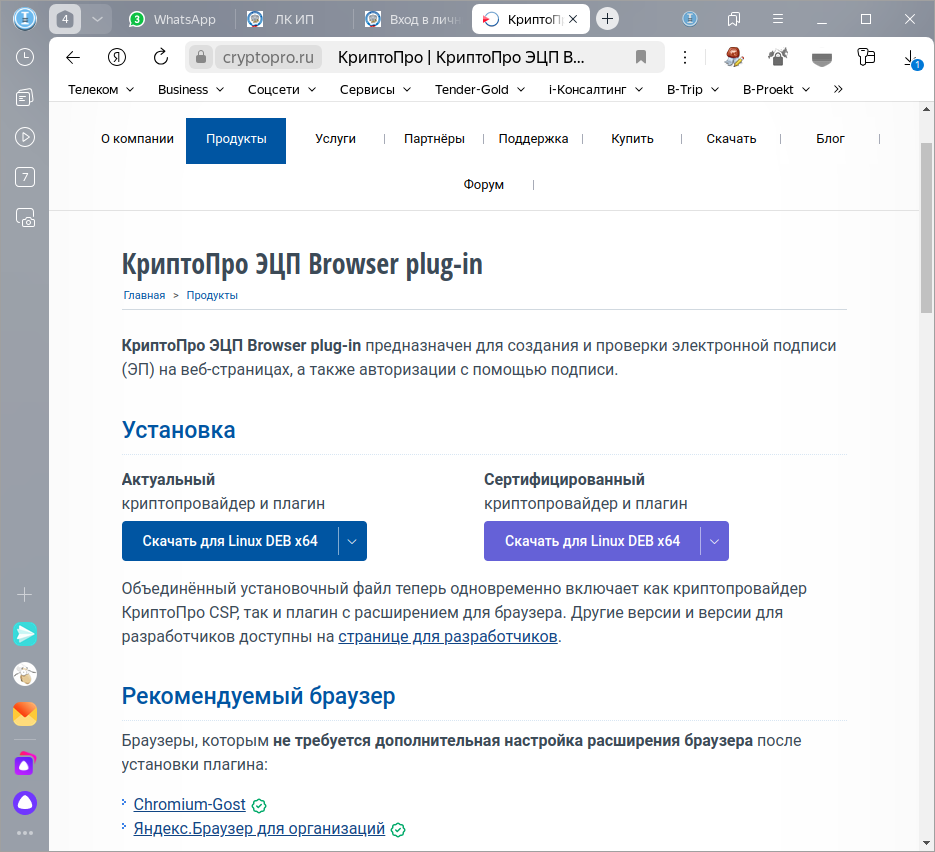Click the lock site security icon
This screenshot has width=935, height=852.
coord(201,57)
